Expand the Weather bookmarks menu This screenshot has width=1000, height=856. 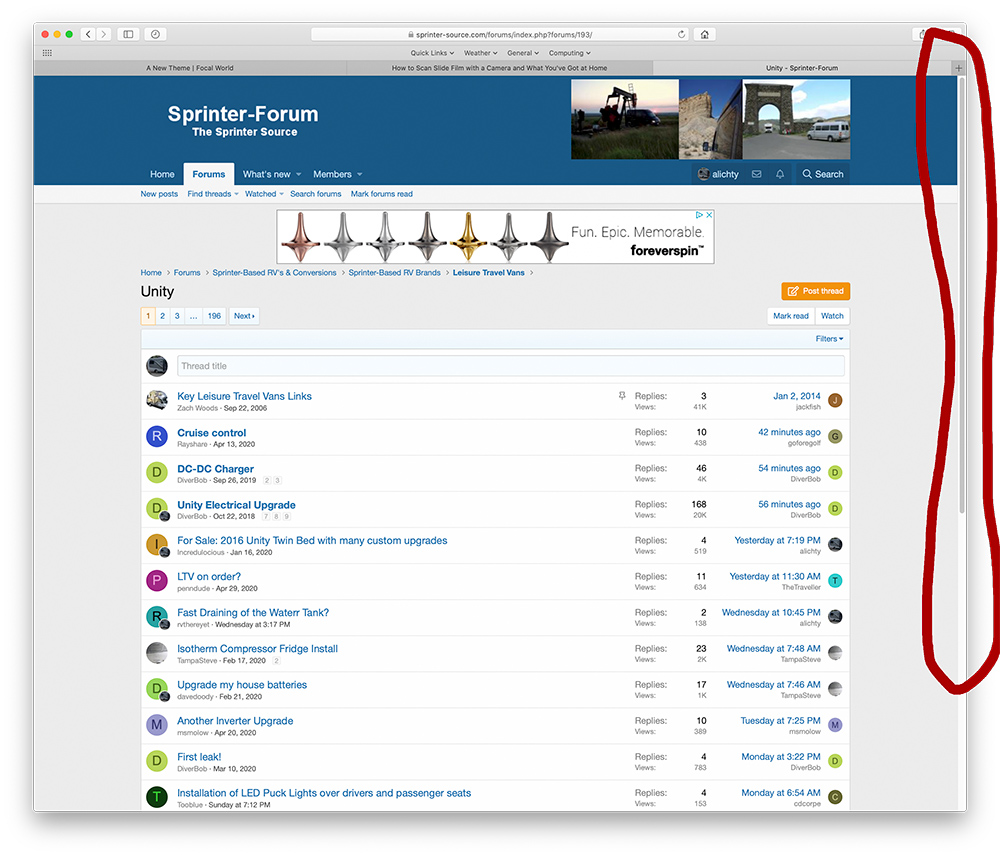coord(481,53)
